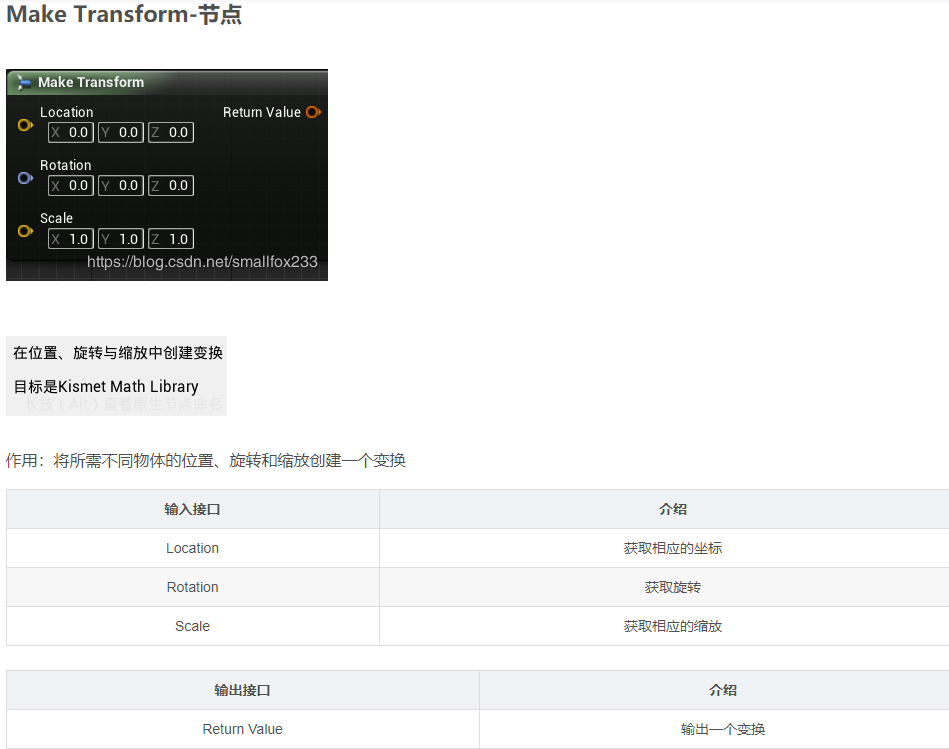Click the tooltip line 在位置、旋转与缩放中创建变换
The height and width of the screenshot is (749, 949).
[x=118, y=353]
